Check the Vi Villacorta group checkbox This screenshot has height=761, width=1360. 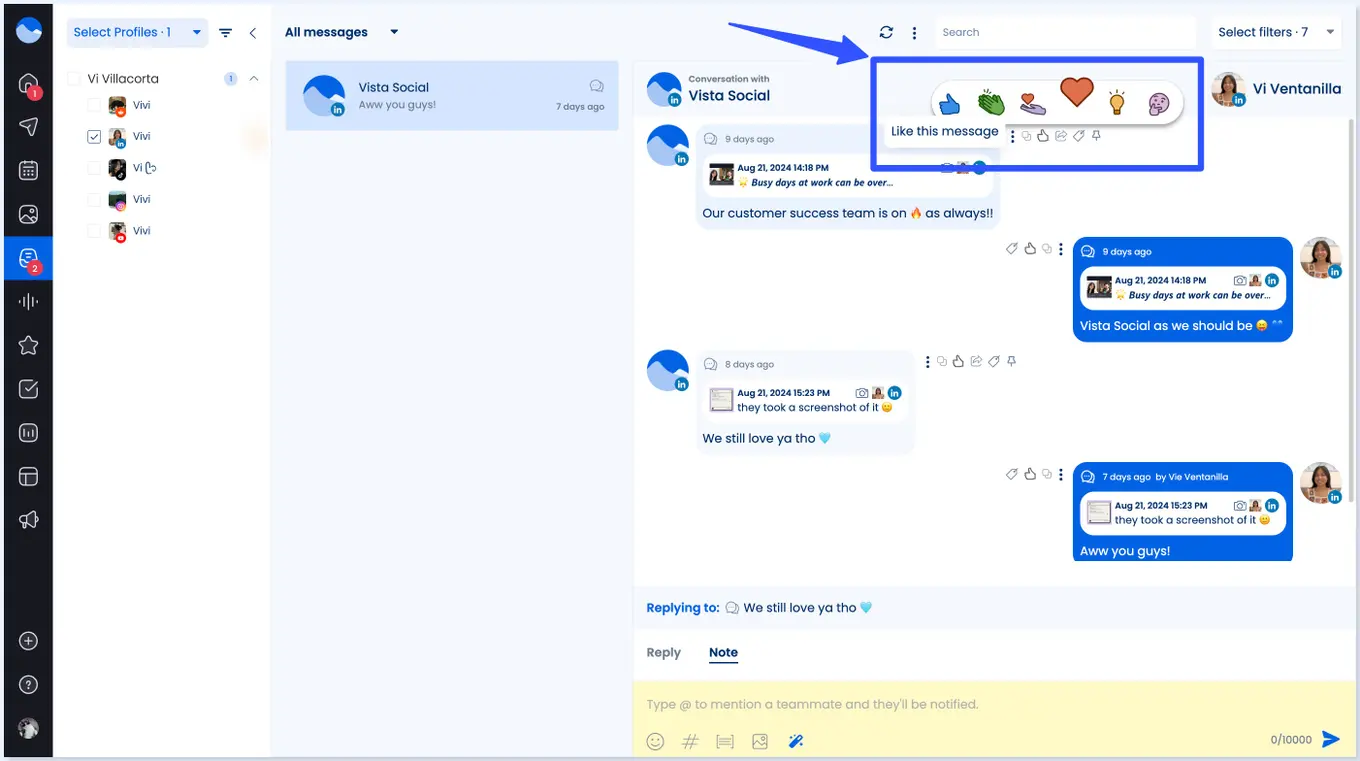(73, 77)
